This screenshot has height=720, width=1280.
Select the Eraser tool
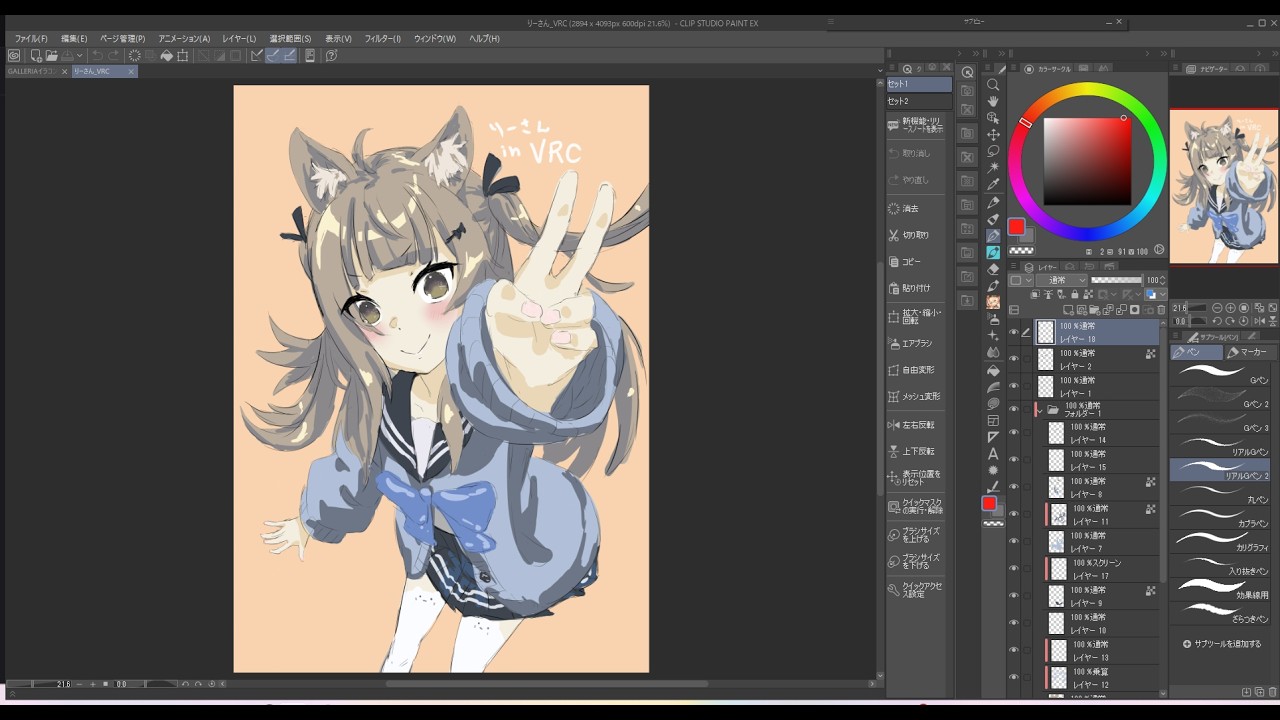[x=993, y=269]
